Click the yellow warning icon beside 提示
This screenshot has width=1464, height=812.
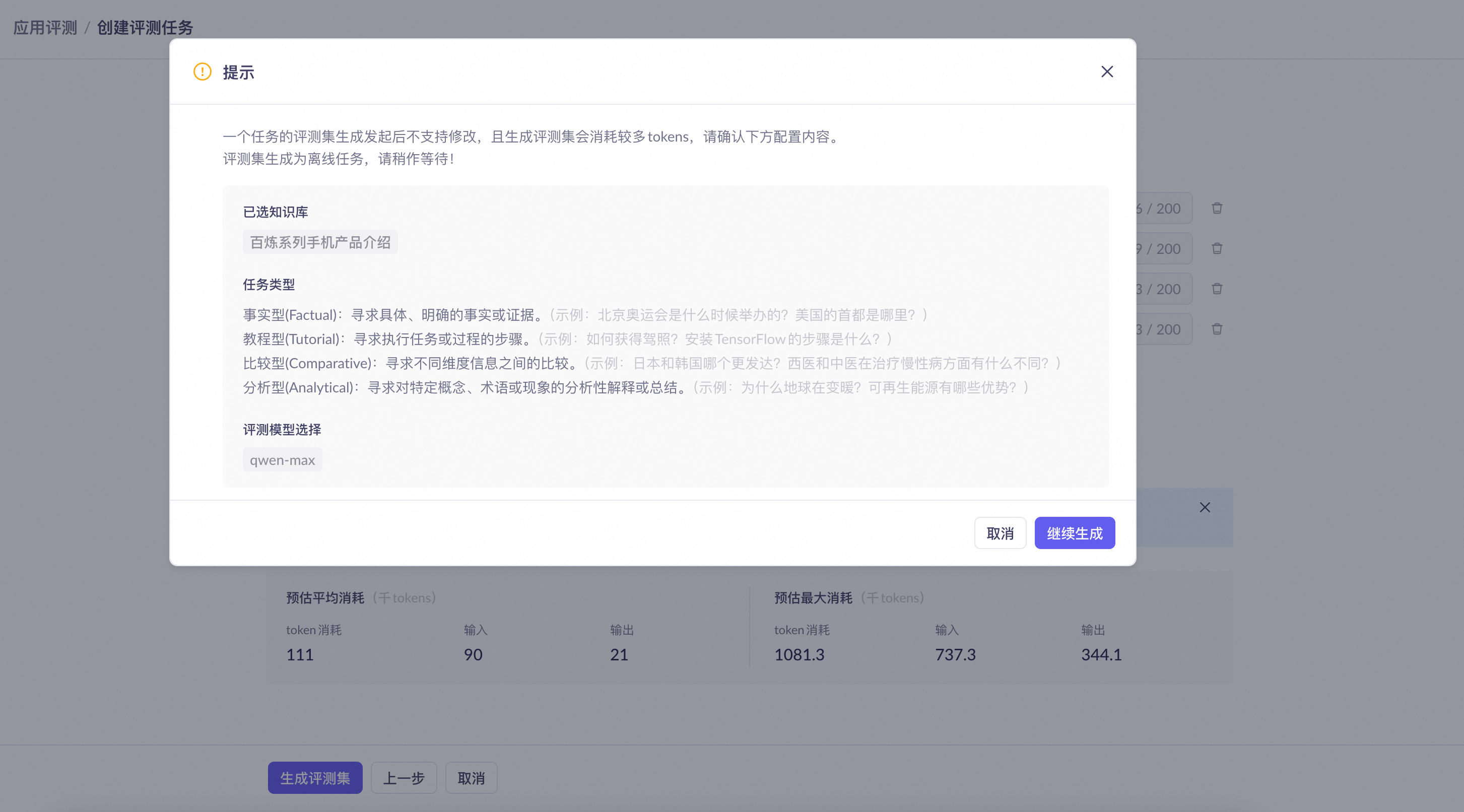[203, 72]
